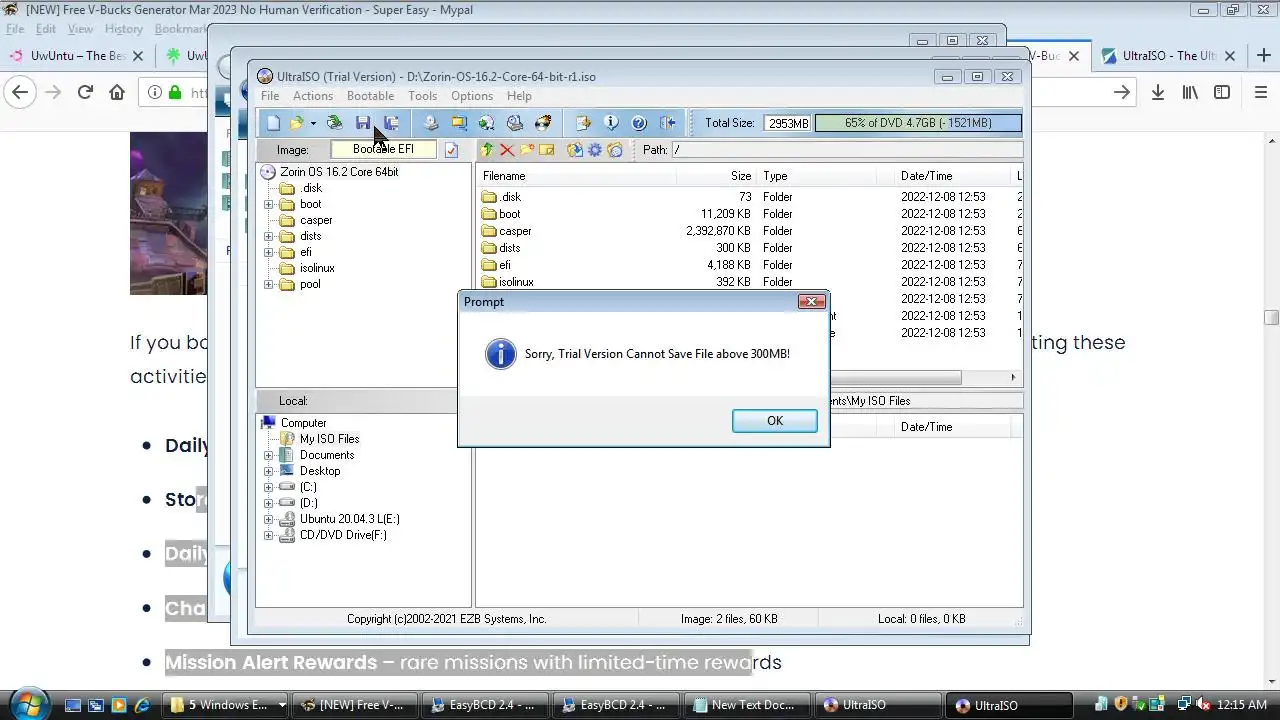
Task: Click the green Up folder arrow icon
Action: [487, 150]
